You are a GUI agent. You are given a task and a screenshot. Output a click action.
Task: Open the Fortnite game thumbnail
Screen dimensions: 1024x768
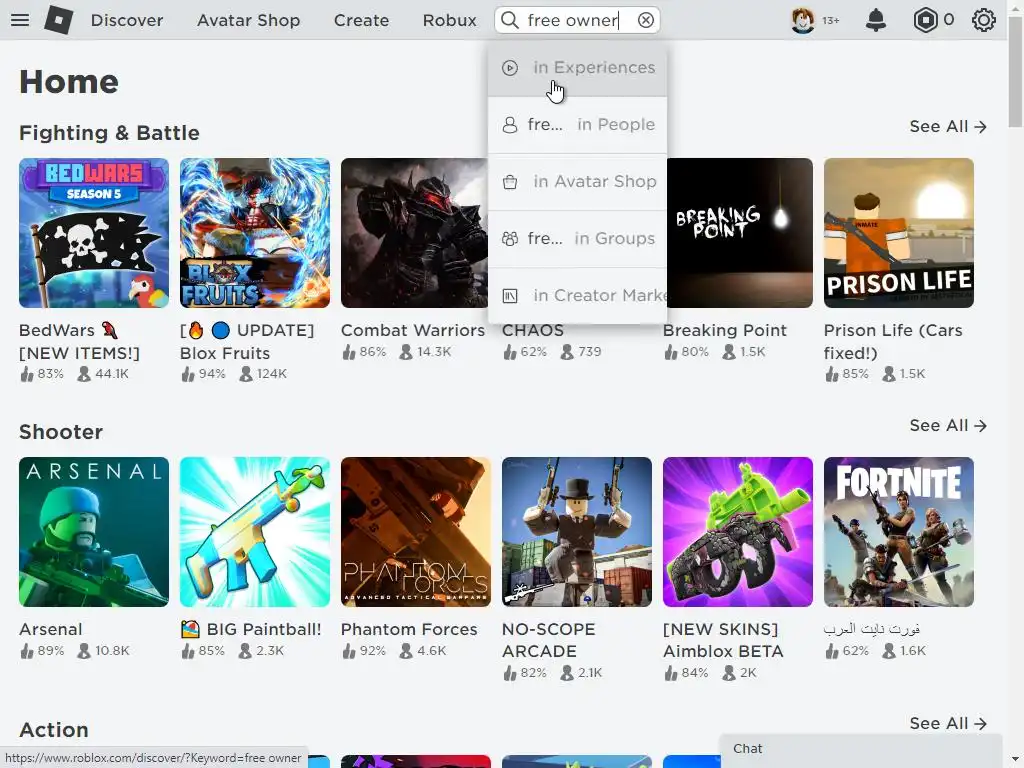[899, 532]
